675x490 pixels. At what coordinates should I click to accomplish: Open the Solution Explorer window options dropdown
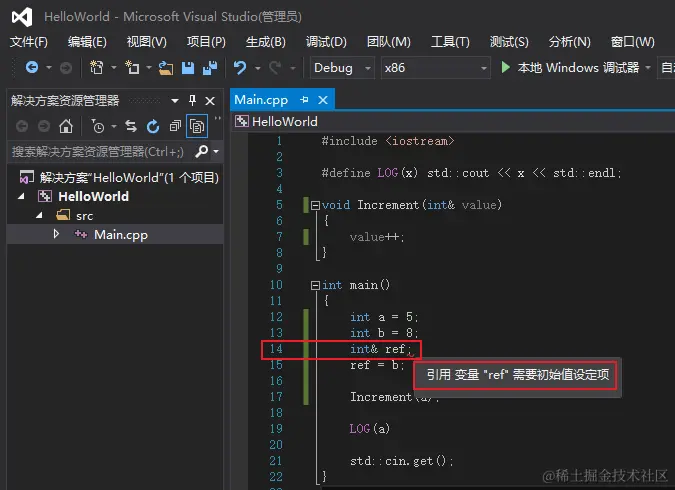point(175,101)
